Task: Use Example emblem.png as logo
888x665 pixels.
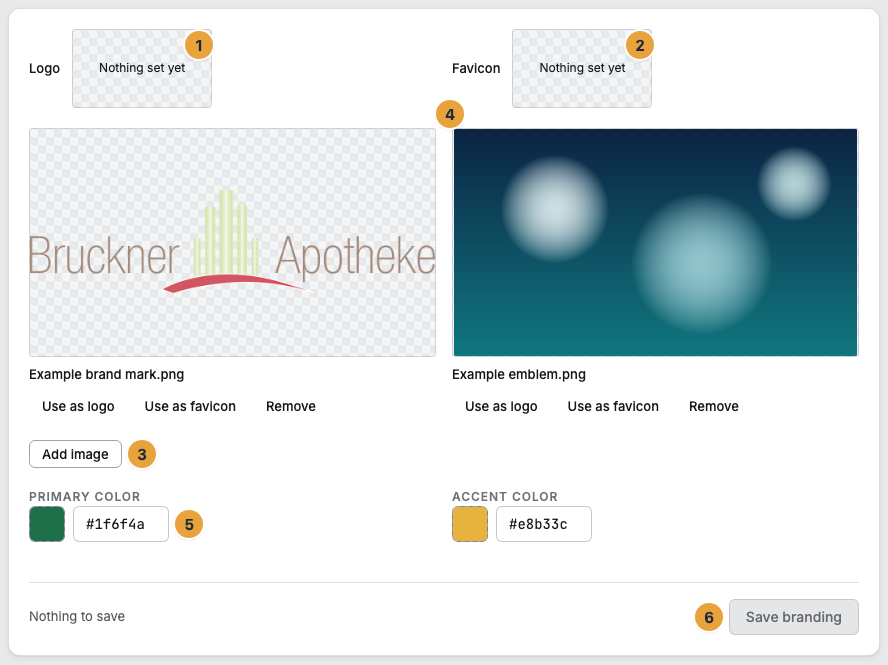Action: (501, 406)
